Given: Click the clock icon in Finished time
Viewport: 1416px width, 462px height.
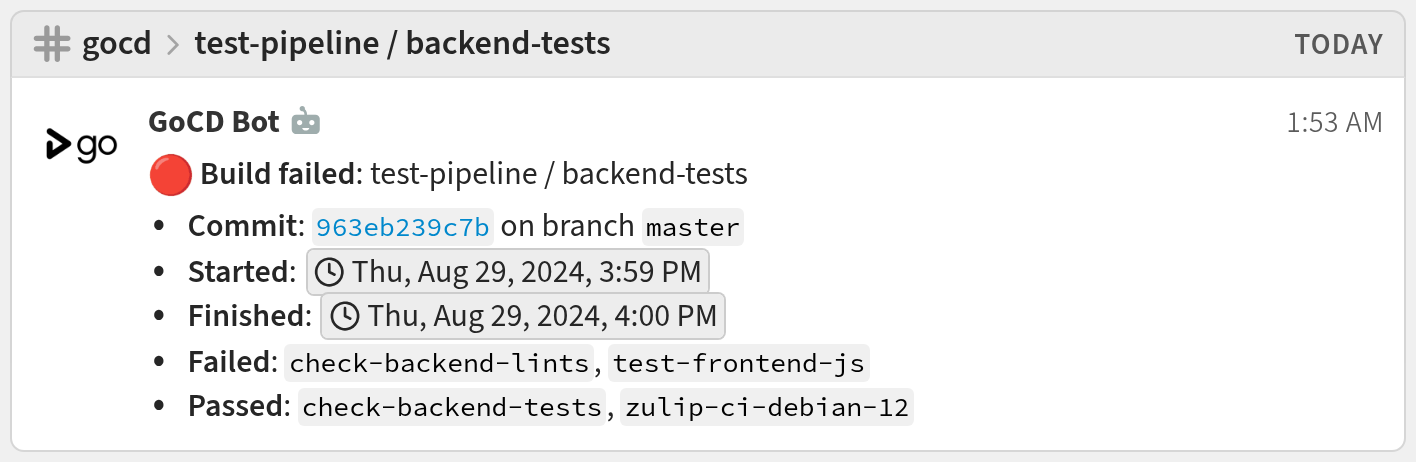Looking at the screenshot, I should [344, 317].
